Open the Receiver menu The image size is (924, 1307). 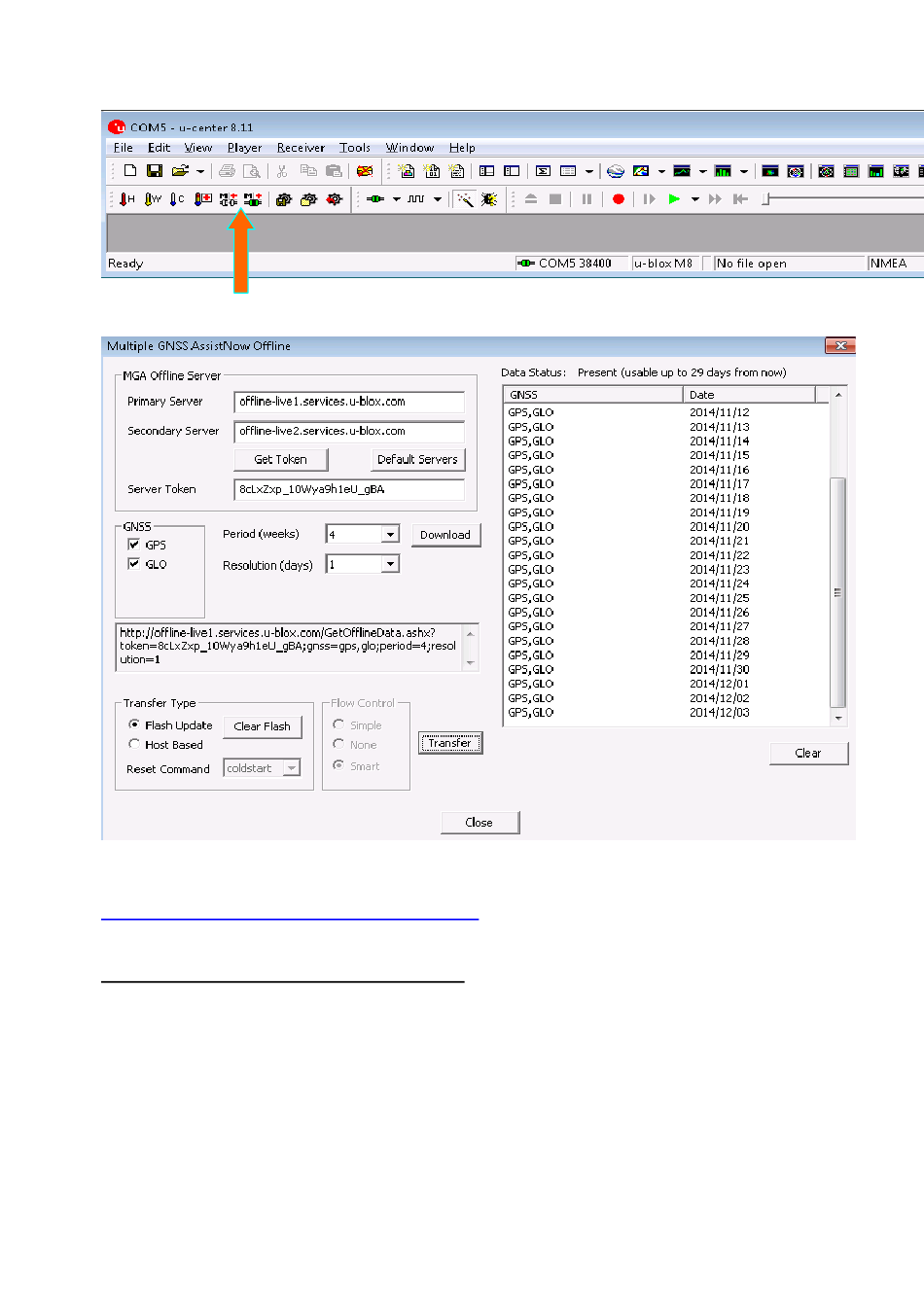coord(301,148)
